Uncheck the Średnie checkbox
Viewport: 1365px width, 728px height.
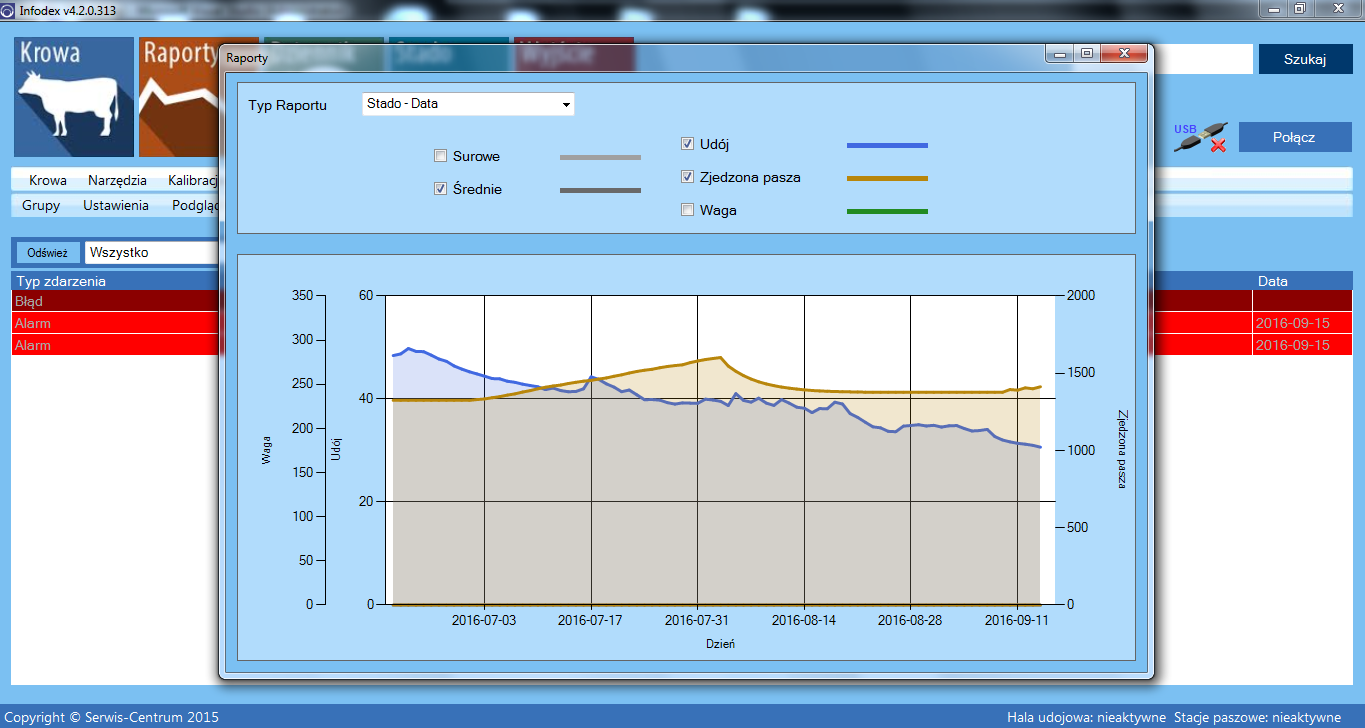point(440,189)
